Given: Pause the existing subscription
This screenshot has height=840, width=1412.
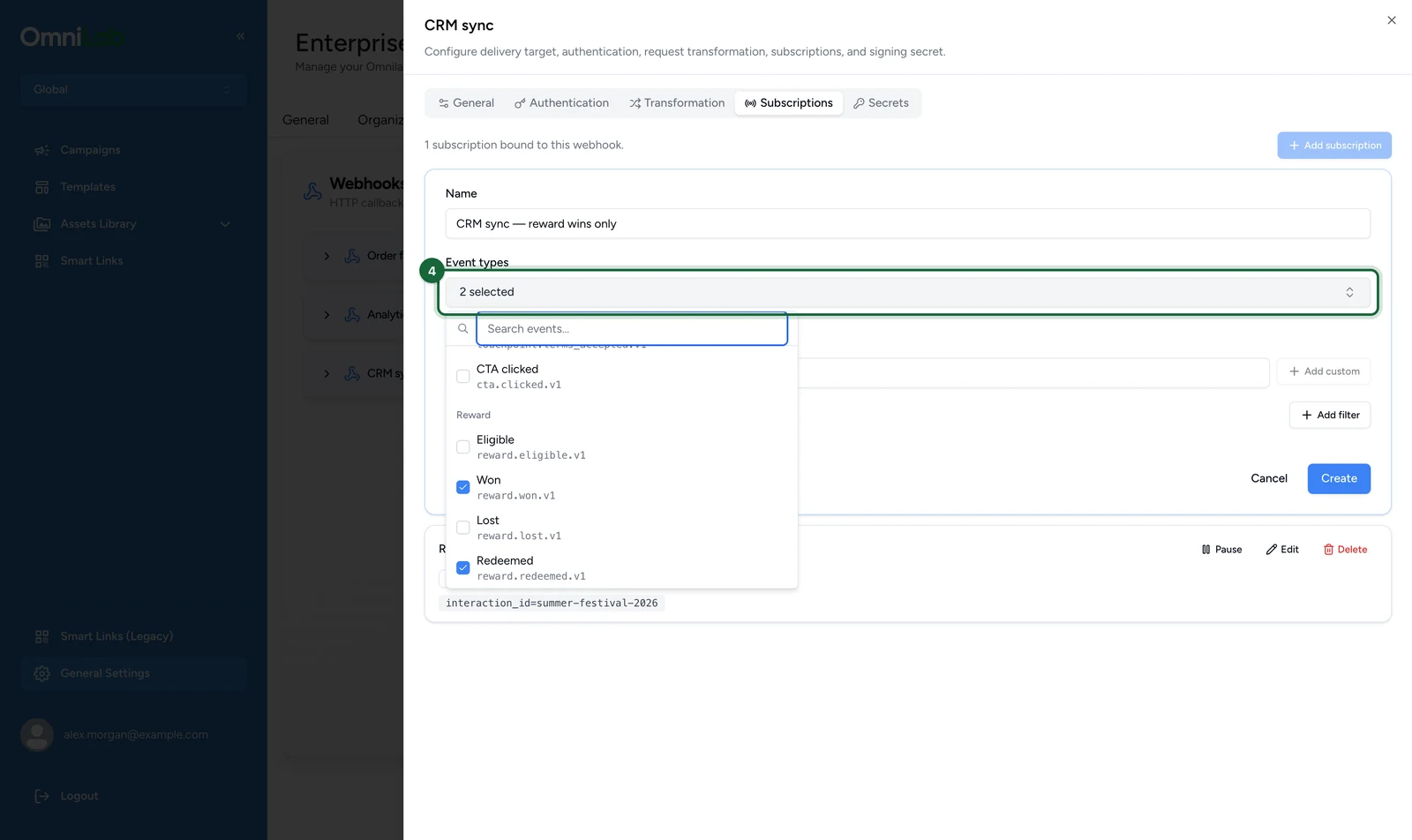Looking at the screenshot, I should coord(1221,550).
